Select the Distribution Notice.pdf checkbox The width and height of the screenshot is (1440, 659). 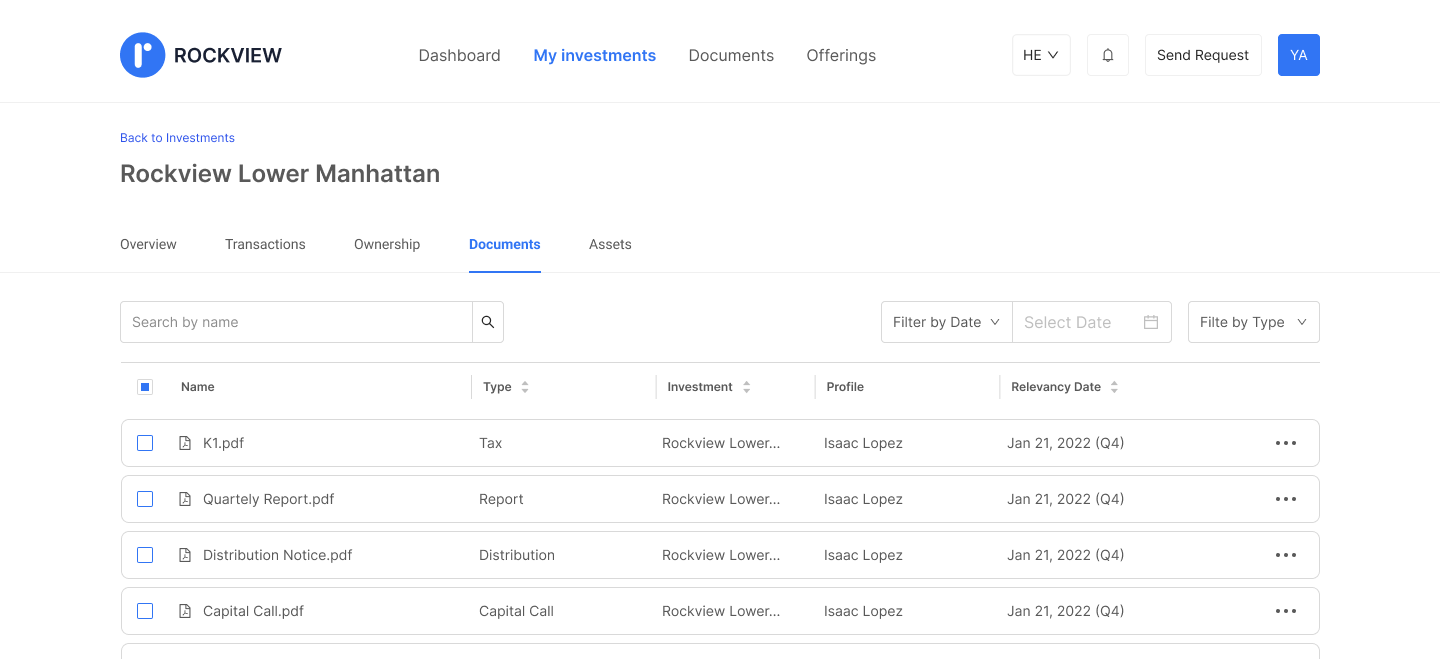tap(145, 554)
